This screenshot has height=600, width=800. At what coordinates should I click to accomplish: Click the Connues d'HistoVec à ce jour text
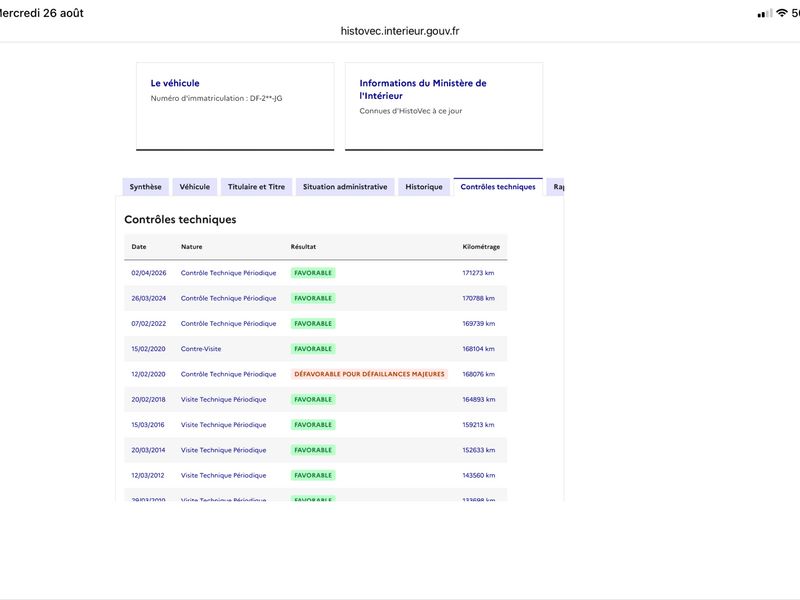click(411, 111)
